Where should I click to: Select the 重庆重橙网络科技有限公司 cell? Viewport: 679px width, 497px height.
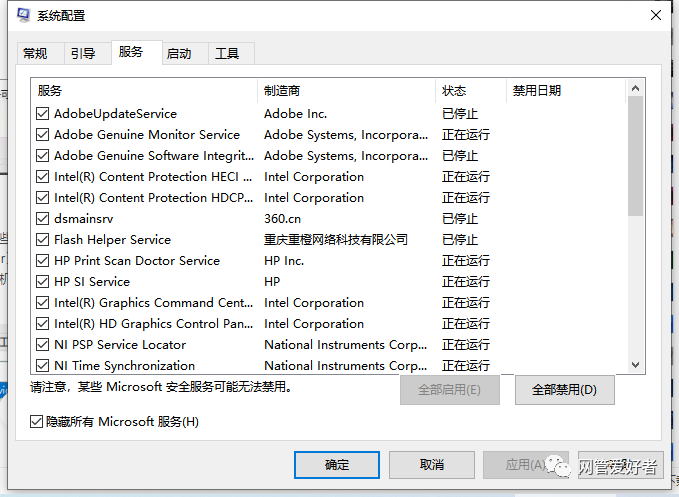pyautogui.click(x=336, y=240)
